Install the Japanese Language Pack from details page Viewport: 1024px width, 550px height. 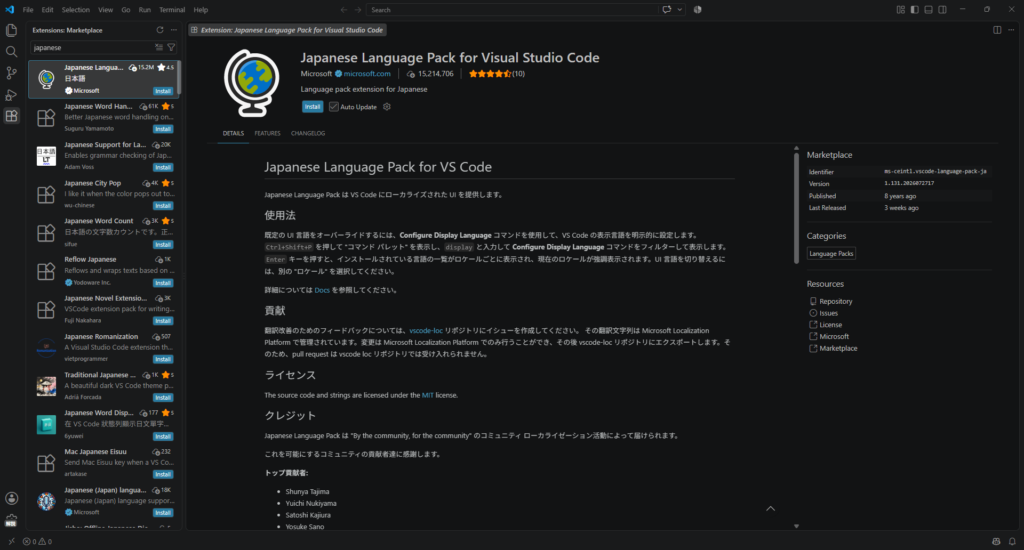coord(312,106)
